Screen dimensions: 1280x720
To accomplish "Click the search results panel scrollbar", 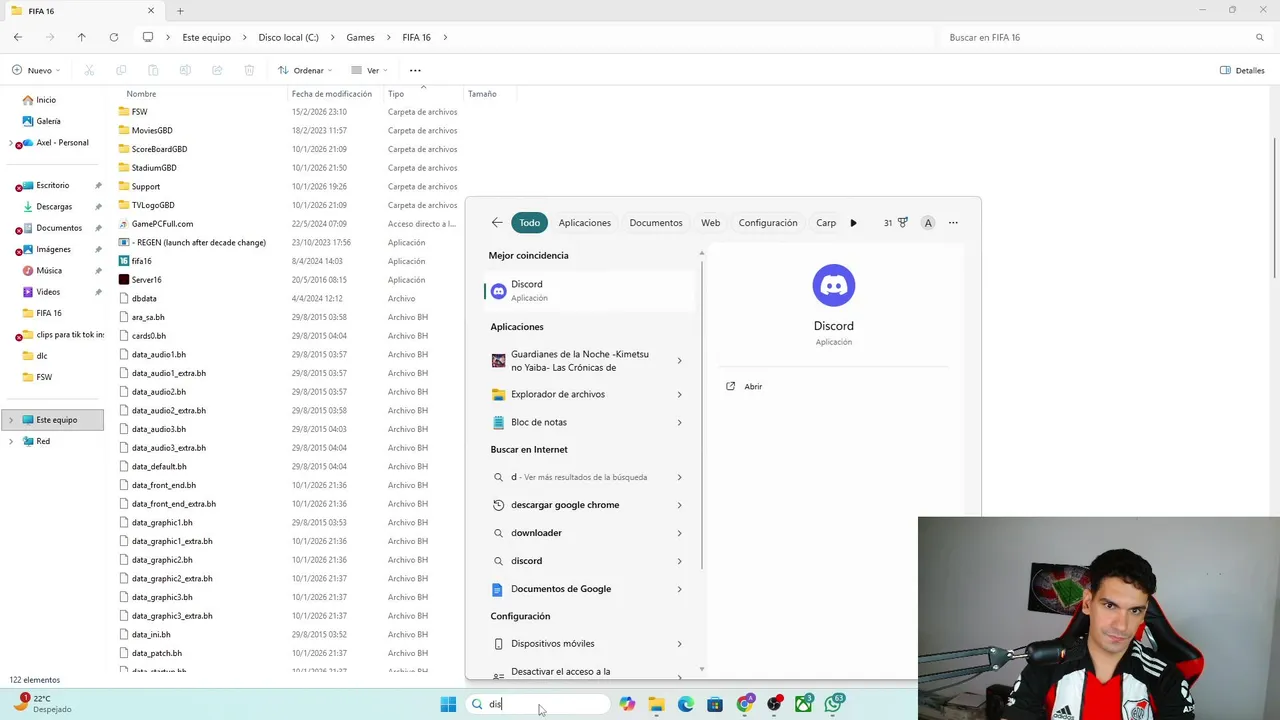I will (x=701, y=414).
